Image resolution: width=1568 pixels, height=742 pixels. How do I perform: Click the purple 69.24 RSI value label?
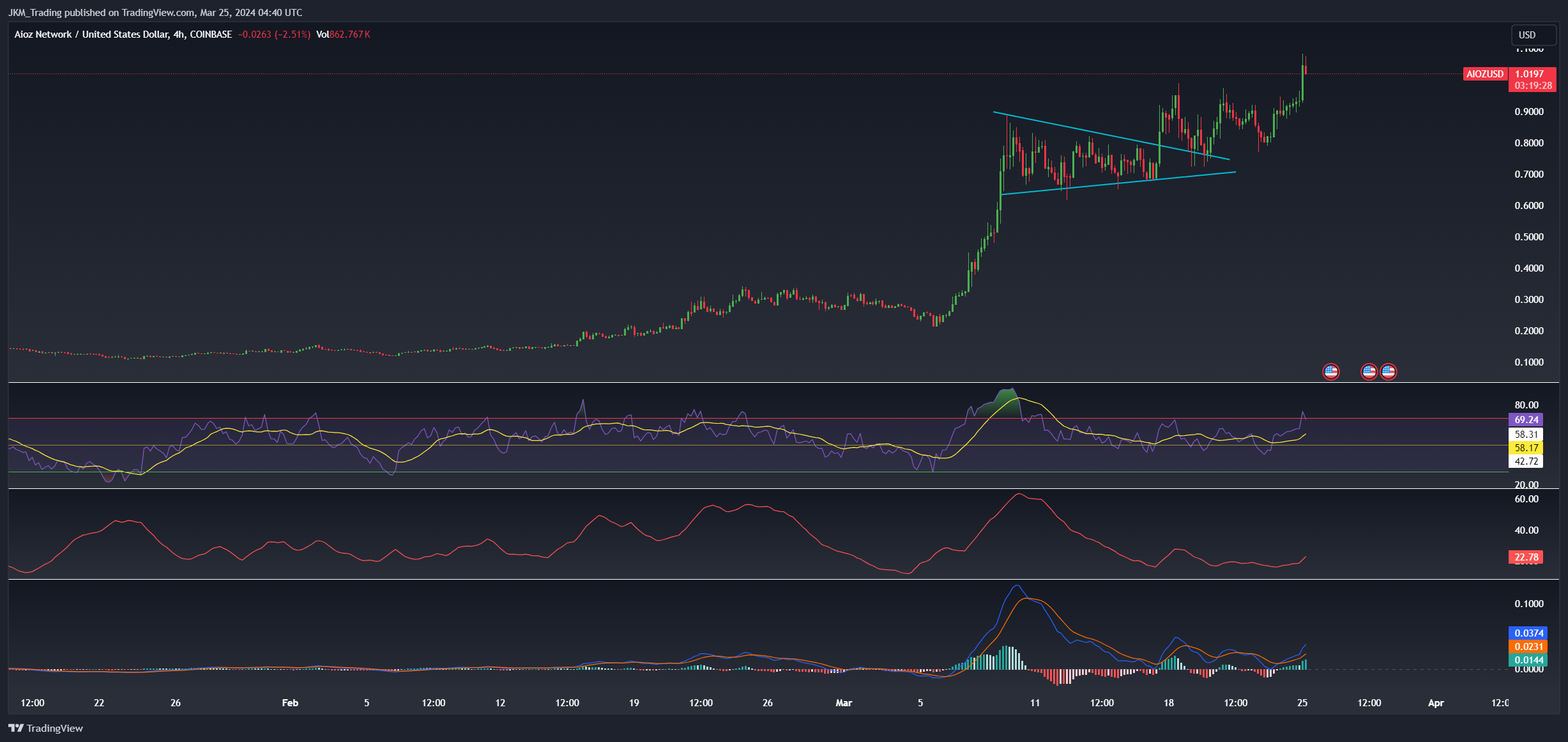1526,420
